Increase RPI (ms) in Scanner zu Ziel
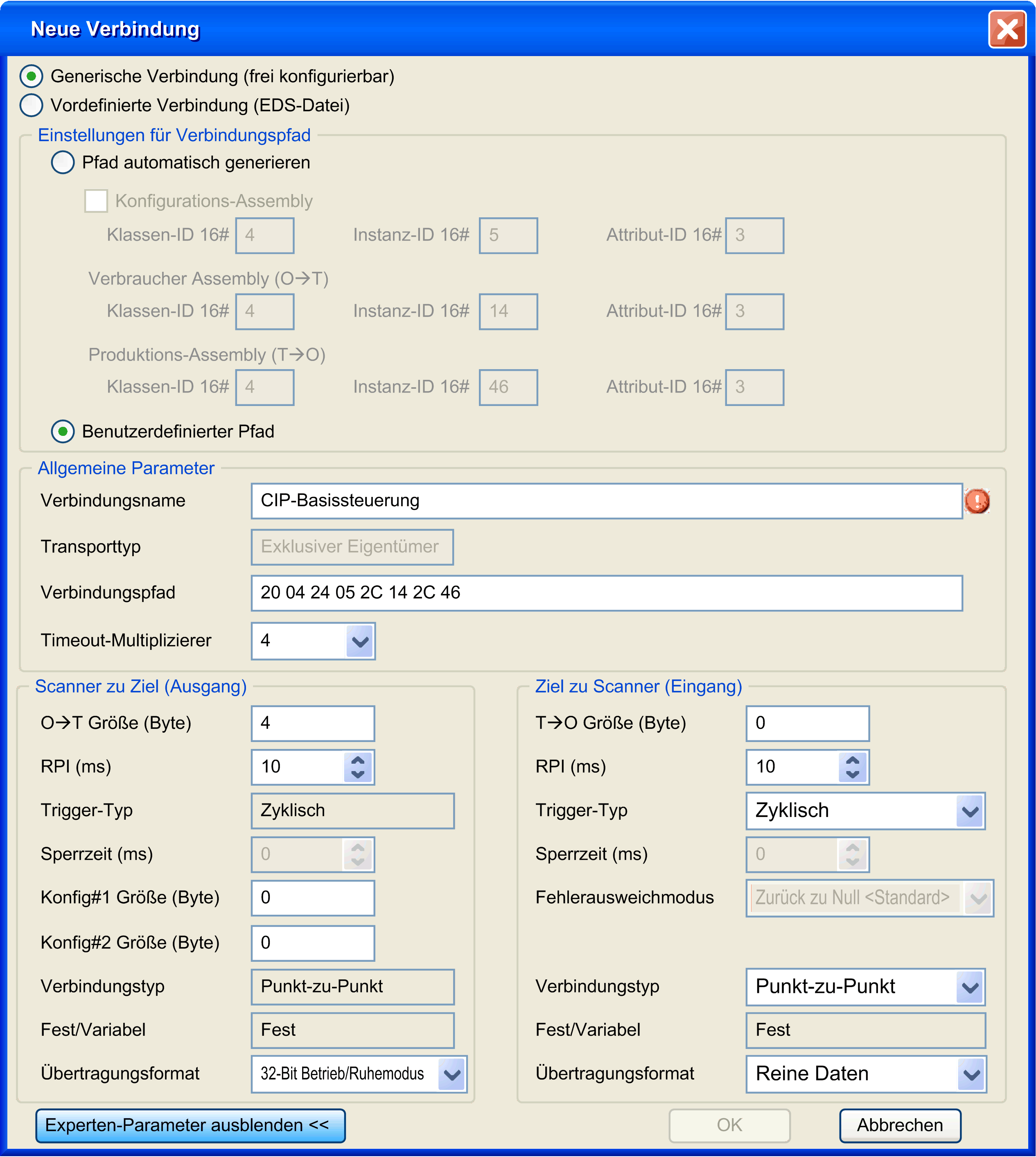This screenshot has height=1157, width=1036. (x=357, y=760)
